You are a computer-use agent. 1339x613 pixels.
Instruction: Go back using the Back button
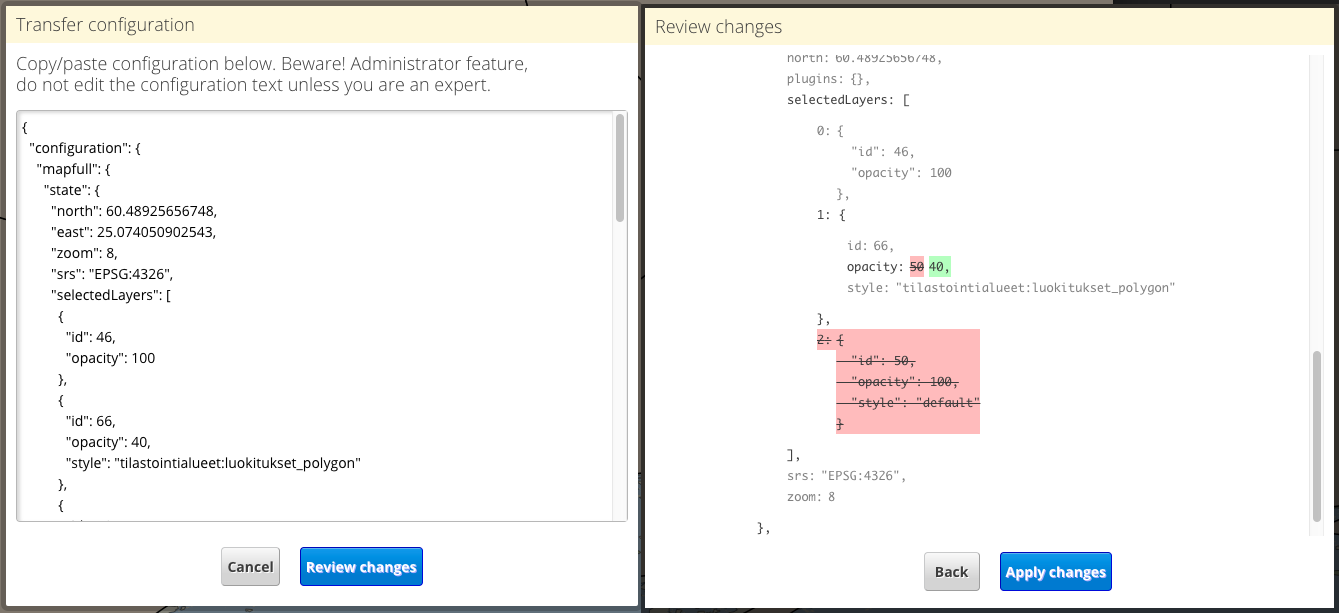[x=951, y=572]
